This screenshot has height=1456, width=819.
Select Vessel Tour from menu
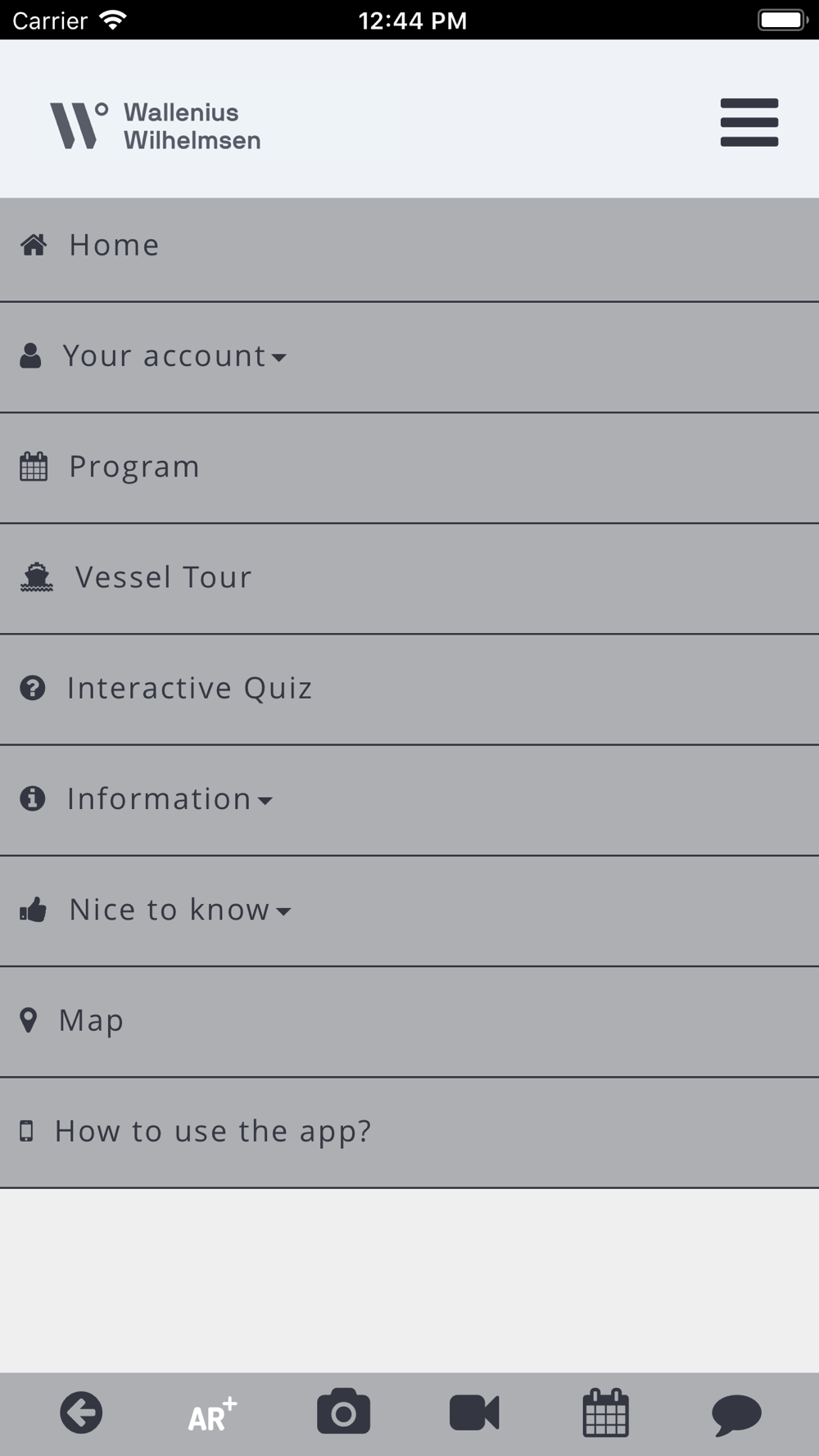point(163,577)
